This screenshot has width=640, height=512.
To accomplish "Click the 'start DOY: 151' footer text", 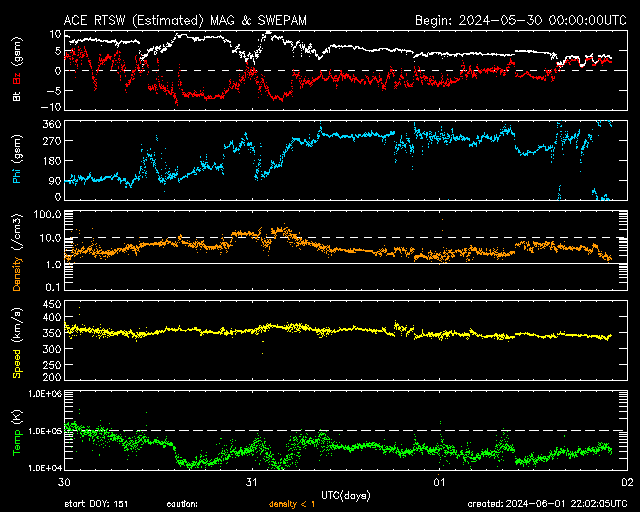I will click(x=96, y=504).
